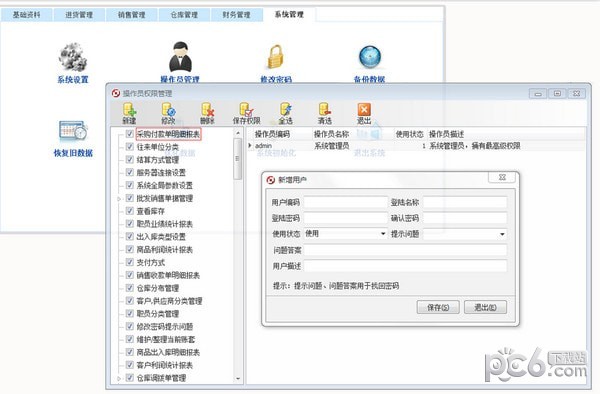Expand the 批发销售单据管理 tree node
The width and height of the screenshot is (600, 394).
(119, 199)
